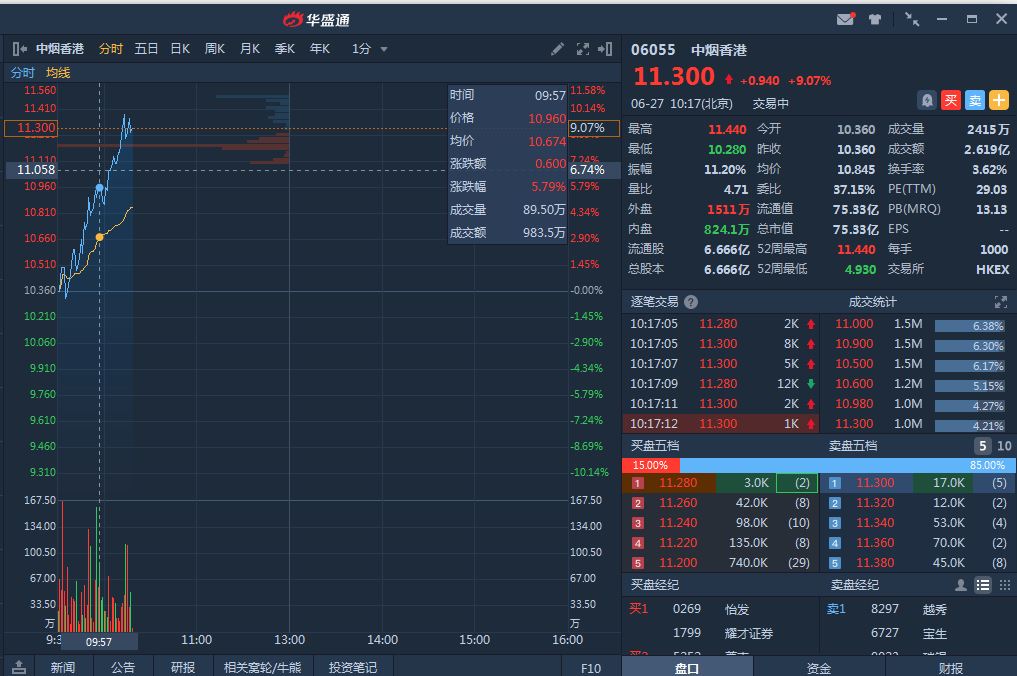Select the 10:17:09 trade of 12K
1017x676 pixels.
tap(720, 383)
